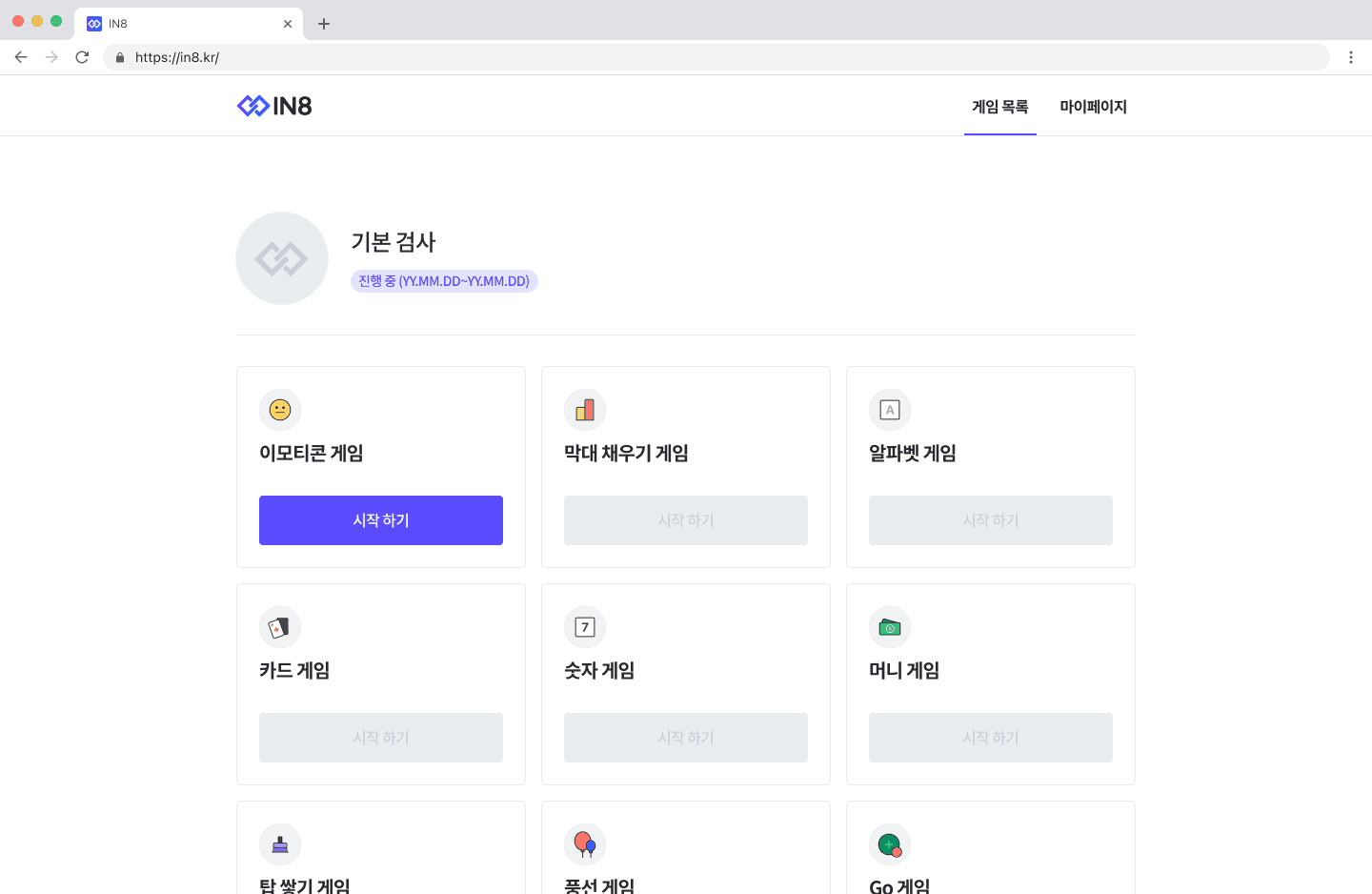Click the bar chart game icon
1372x894 pixels.
pyautogui.click(x=585, y=410)
